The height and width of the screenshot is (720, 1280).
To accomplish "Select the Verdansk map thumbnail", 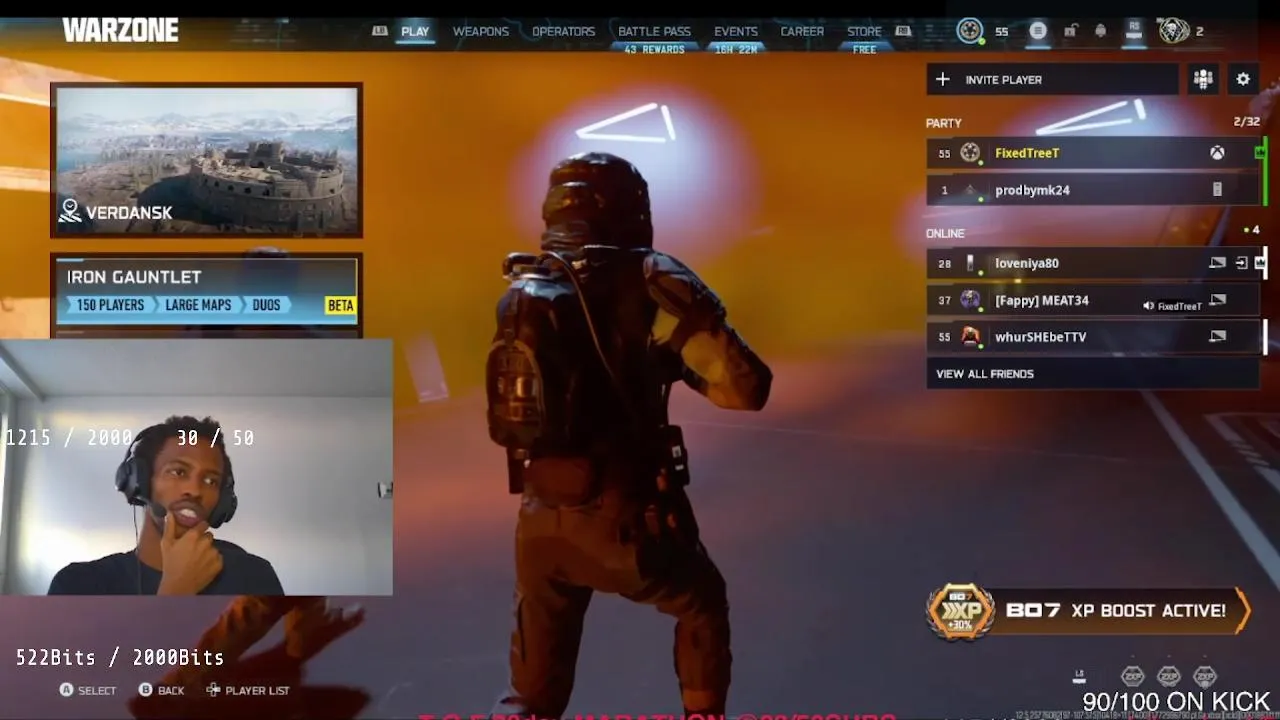I will (207, 160).
